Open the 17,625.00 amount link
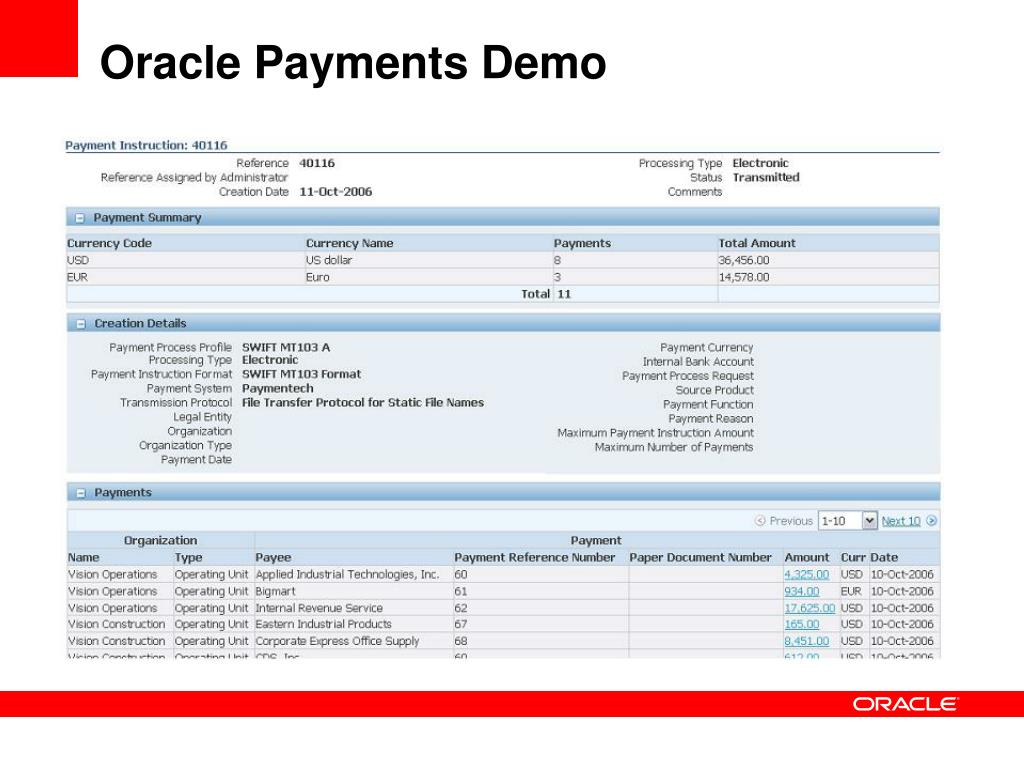 coord(810,608)
